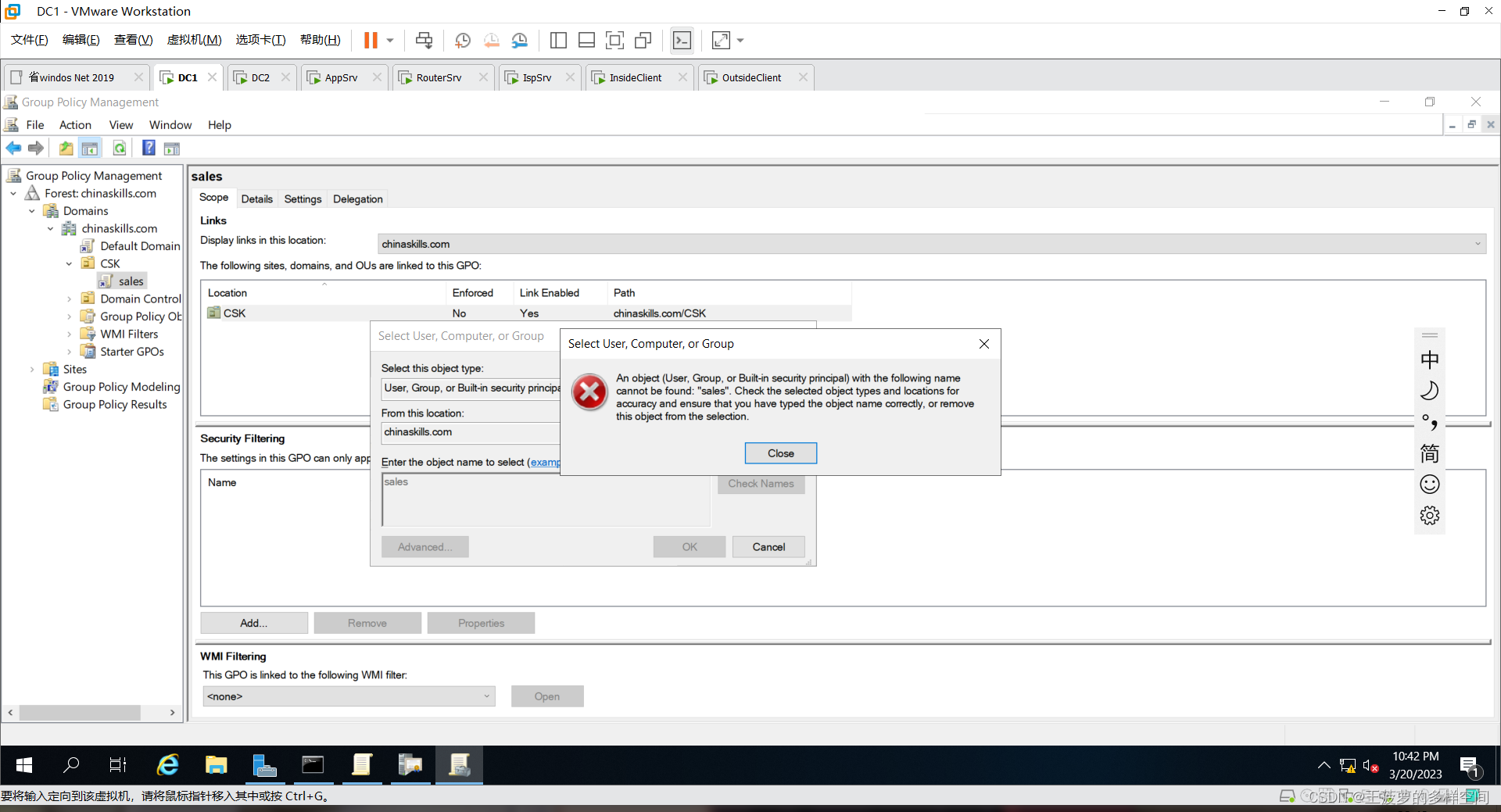
Task: Click the Refresh toolbar icon
Action: coord(120,148)
